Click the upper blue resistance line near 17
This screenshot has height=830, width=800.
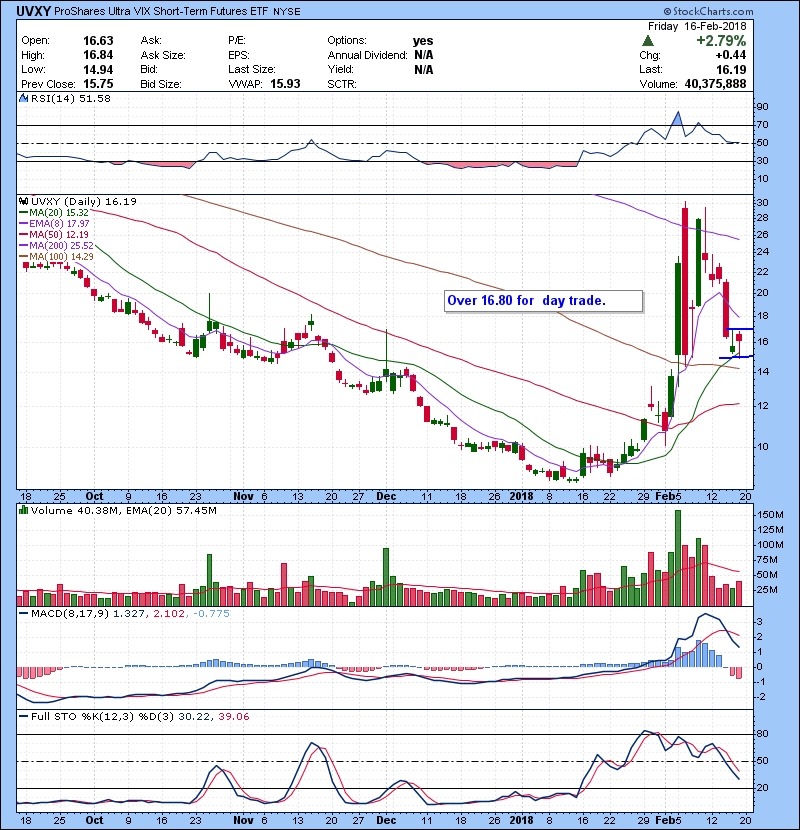point(740,329)
